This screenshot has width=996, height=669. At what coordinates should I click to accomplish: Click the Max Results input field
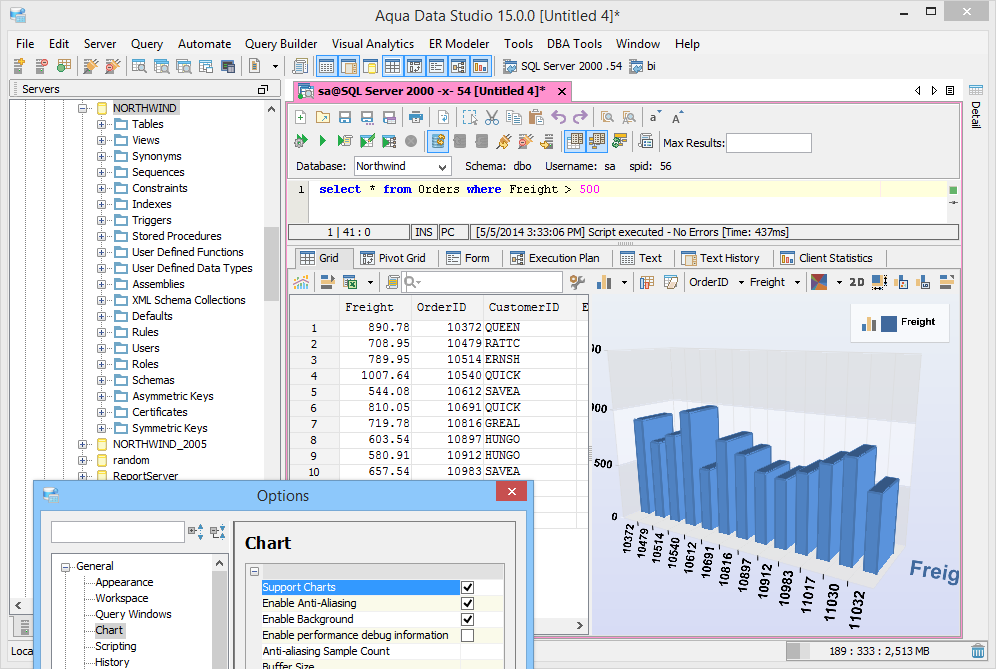(x=769, y=143)
